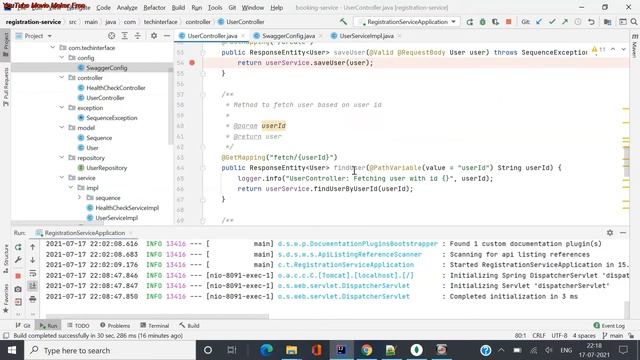Stop the running app via red square
The width and height of the screenshot is (640, 360).
coord(509,22)
